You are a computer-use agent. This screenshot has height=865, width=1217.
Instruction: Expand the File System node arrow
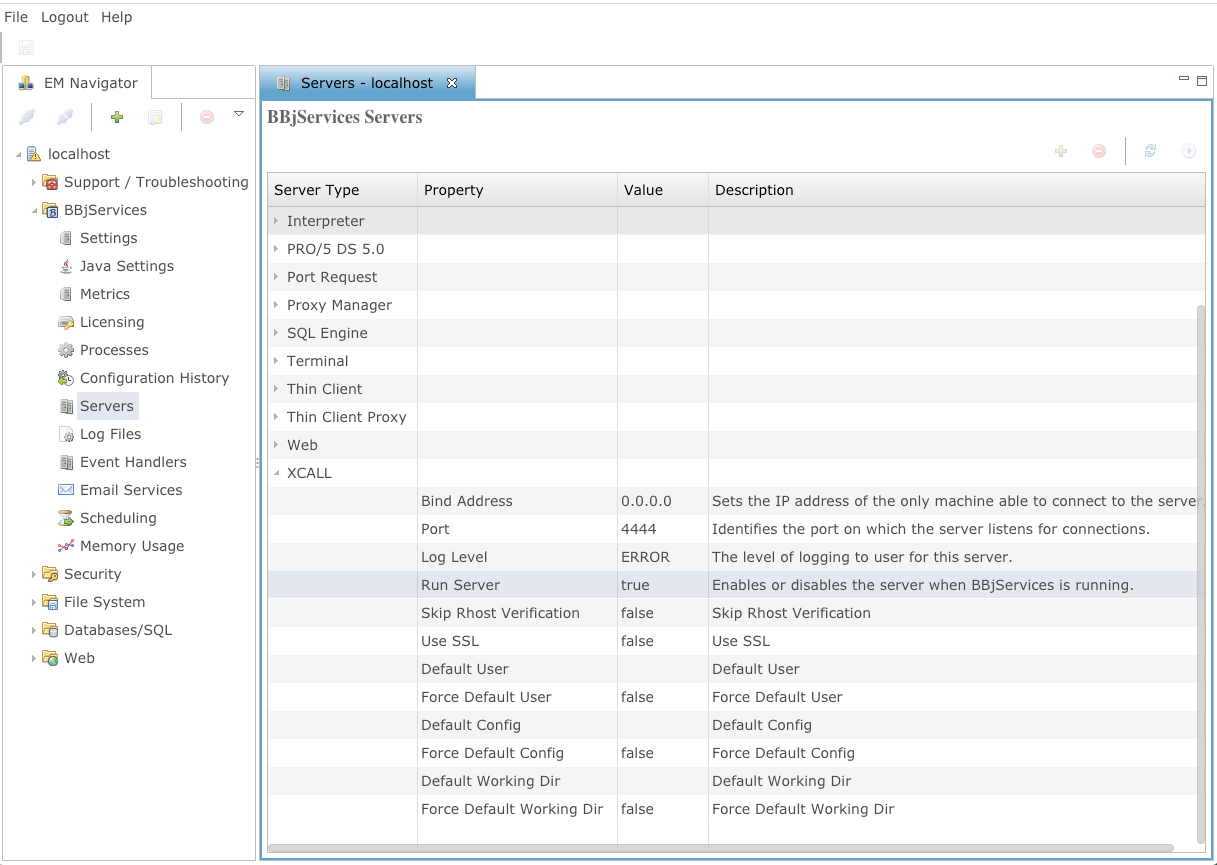point(34,602)
